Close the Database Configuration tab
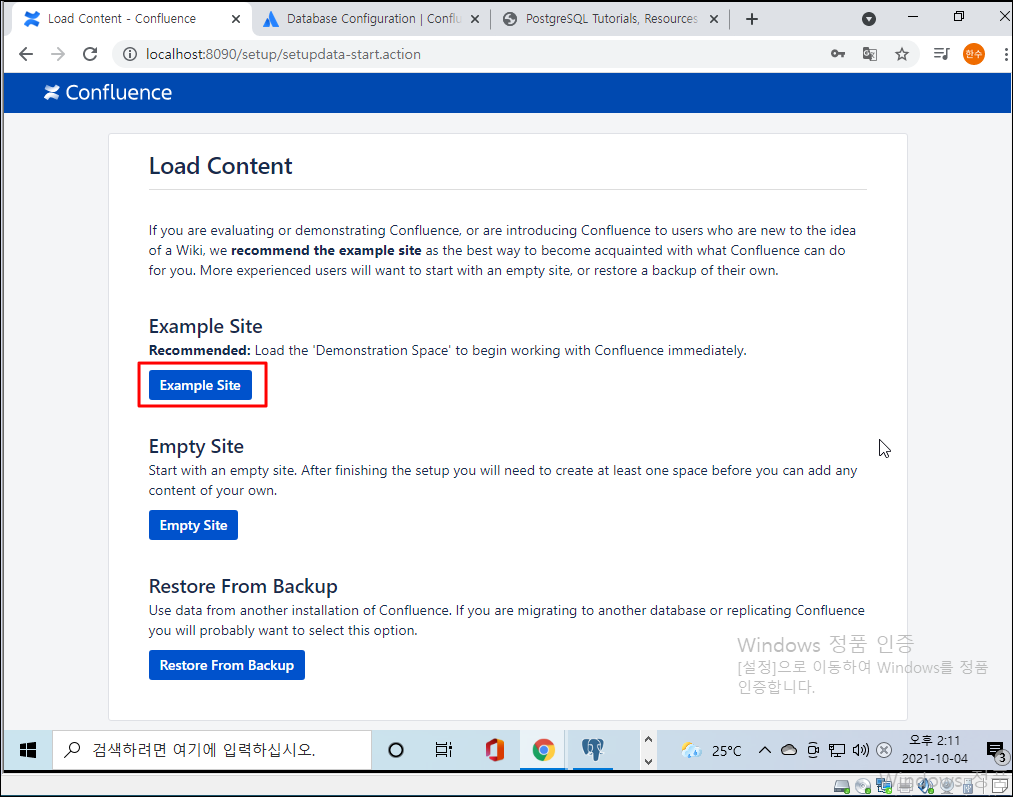This screenshot has height=797, width=1013. tap(475, 19)
